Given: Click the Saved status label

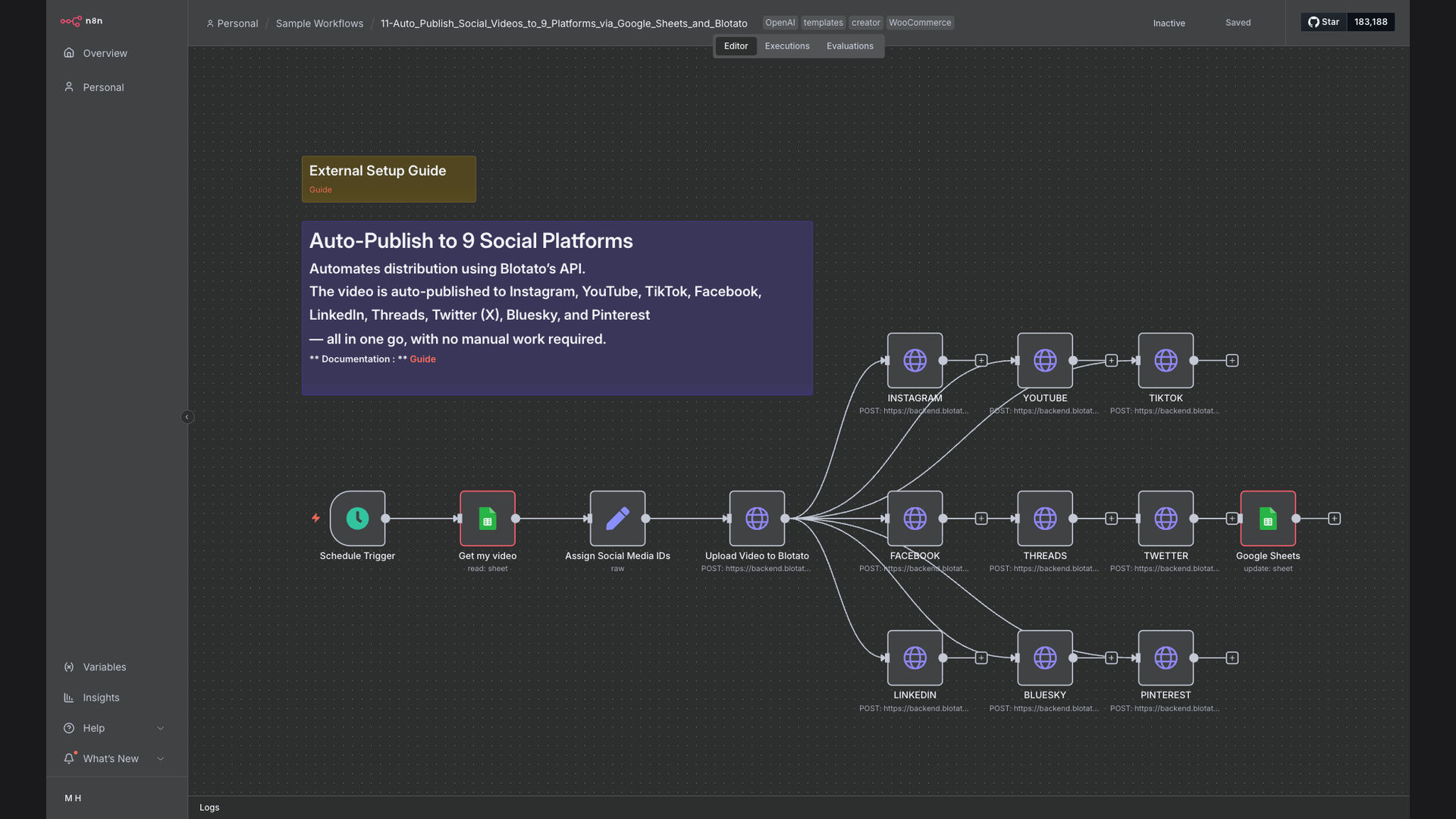Looking at the screenshot, I should (1238, 23).
